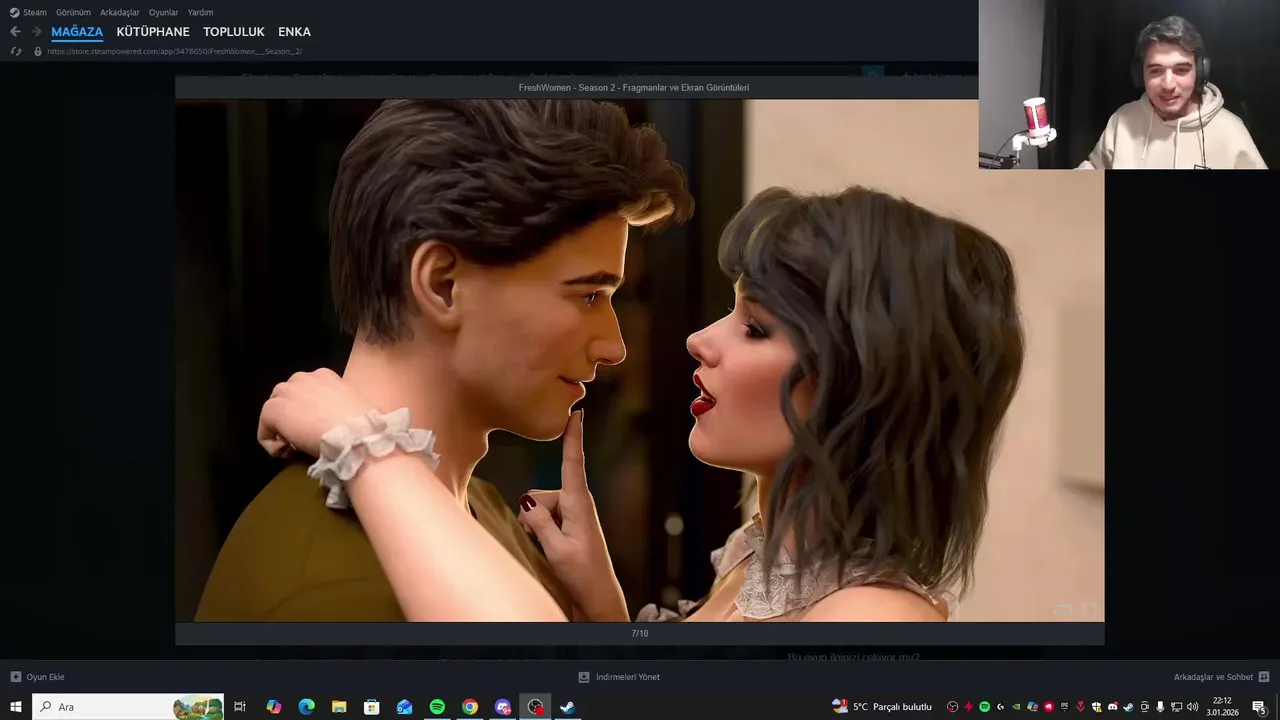The image size is (1280, 720).
Task: Click the 7/10 screenshot counter
Action: (640, 633)
